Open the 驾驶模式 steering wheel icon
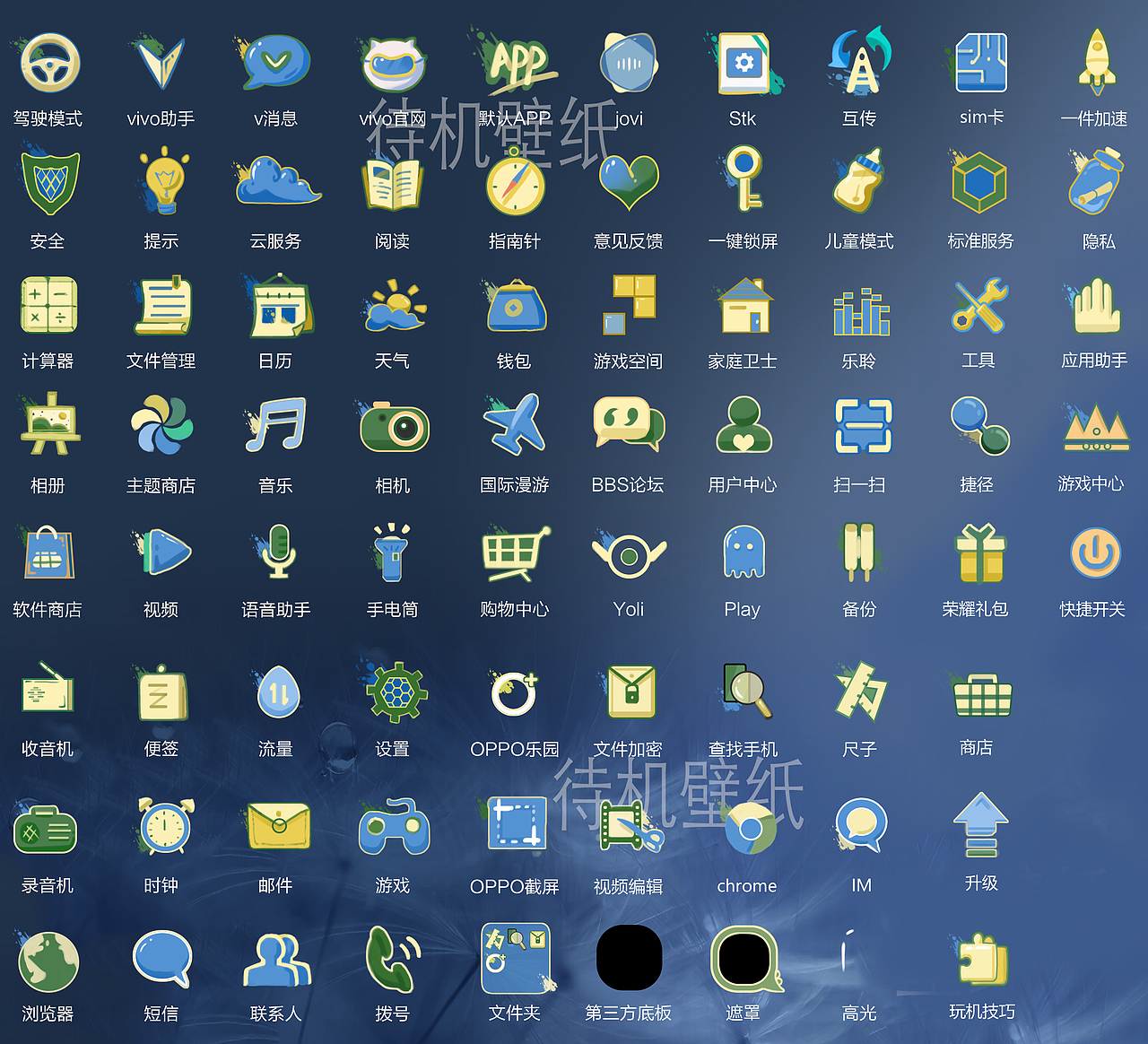Image resolution: width=1148 pixels, height=1044 pixels. [x=50, y=63]
